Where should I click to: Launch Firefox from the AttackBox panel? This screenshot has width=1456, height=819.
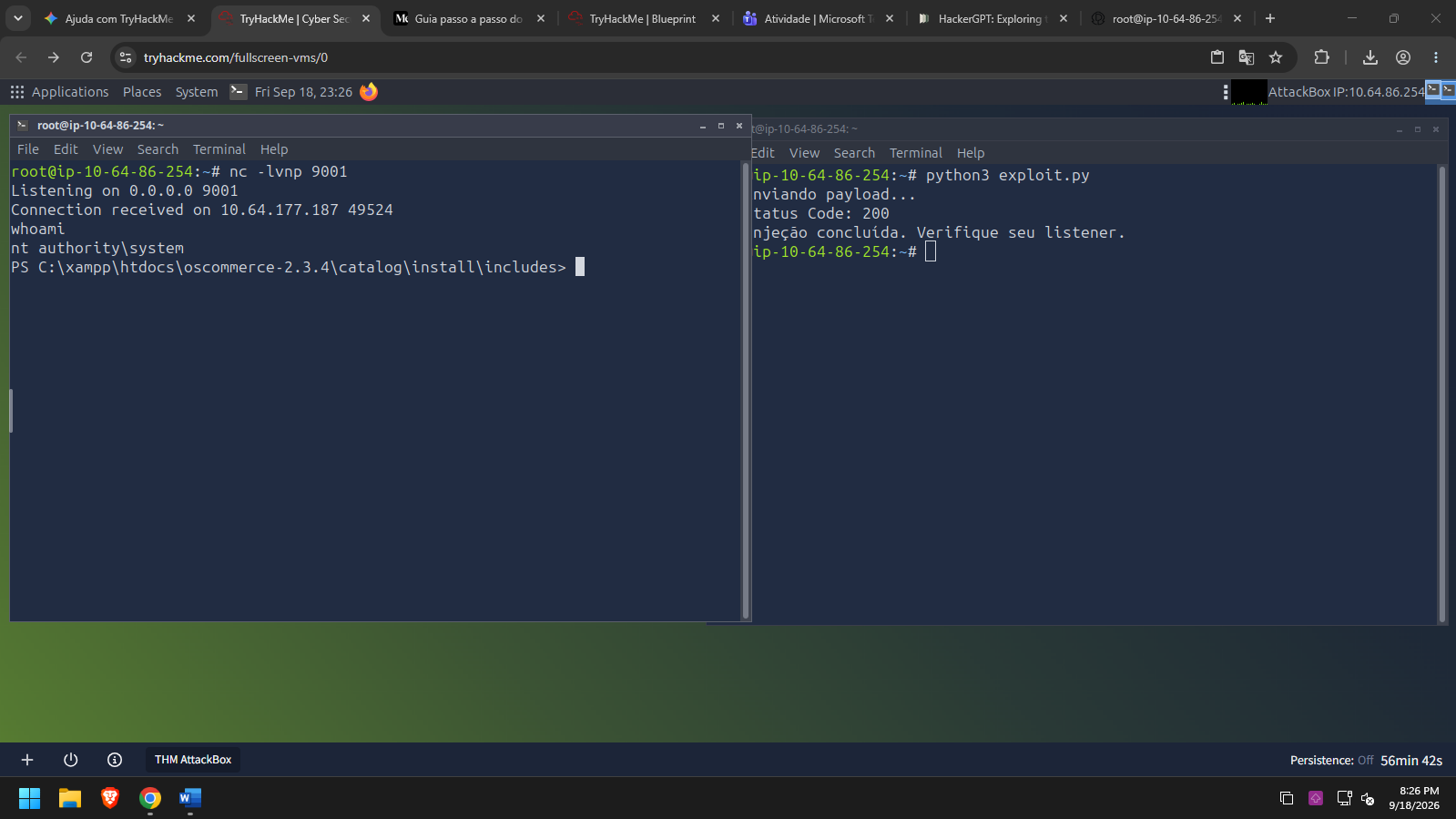point(369,91)
